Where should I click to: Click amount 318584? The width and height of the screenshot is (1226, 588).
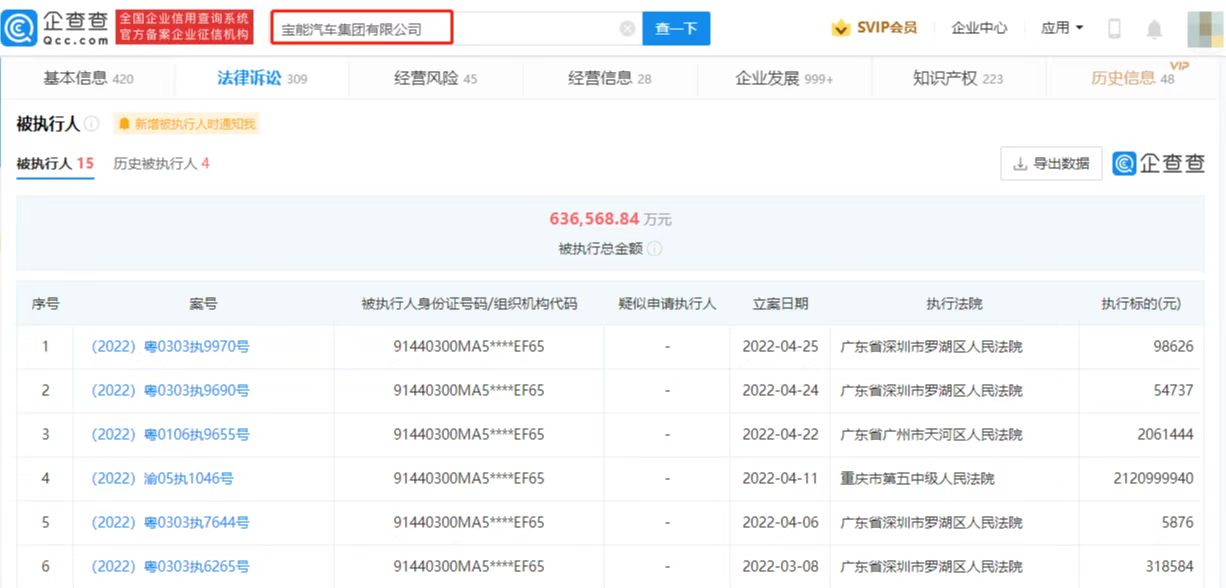point(1170,567)
